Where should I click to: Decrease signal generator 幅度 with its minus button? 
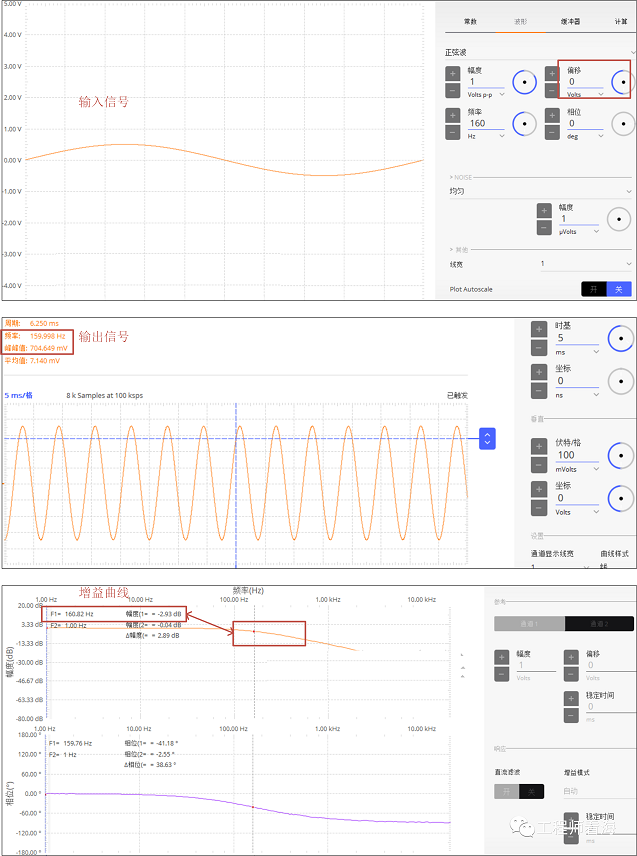click(453, 90)
